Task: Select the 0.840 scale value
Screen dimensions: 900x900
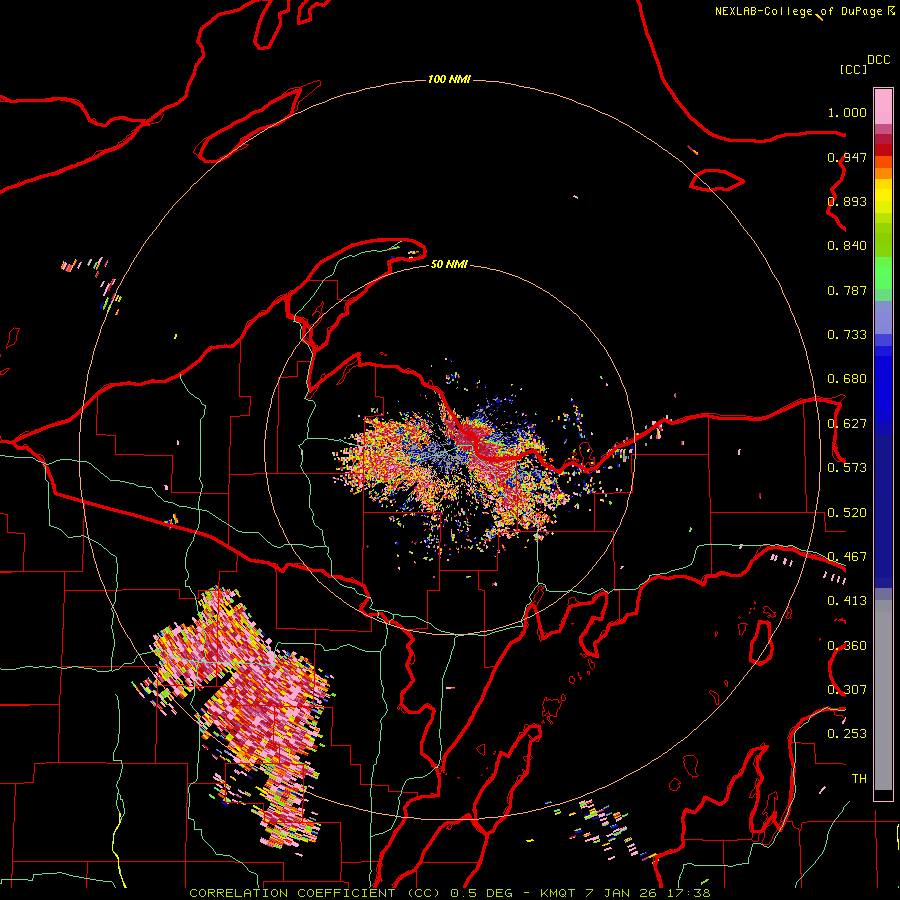Action: point(847,246)
